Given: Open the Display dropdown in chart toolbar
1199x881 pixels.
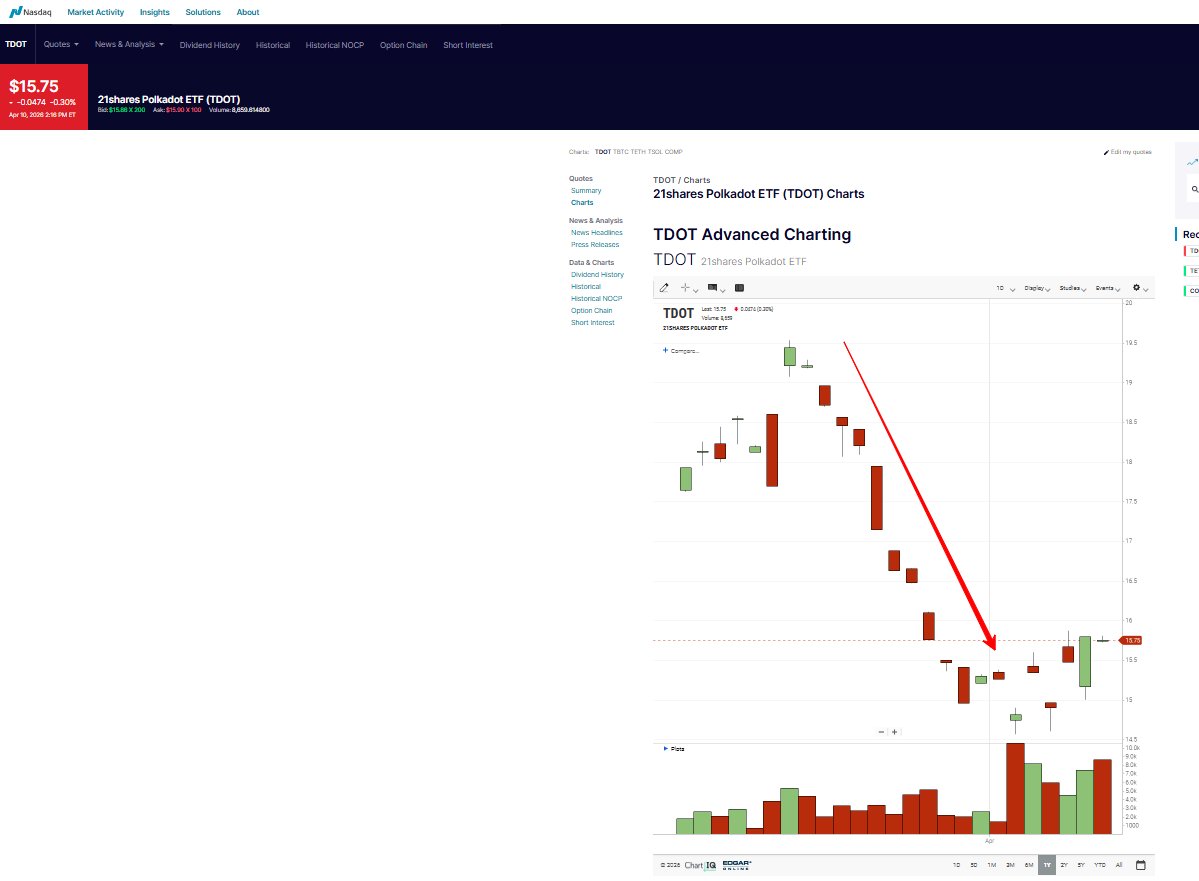Looking at the screenshot, I should click(x=1038, y=288).
